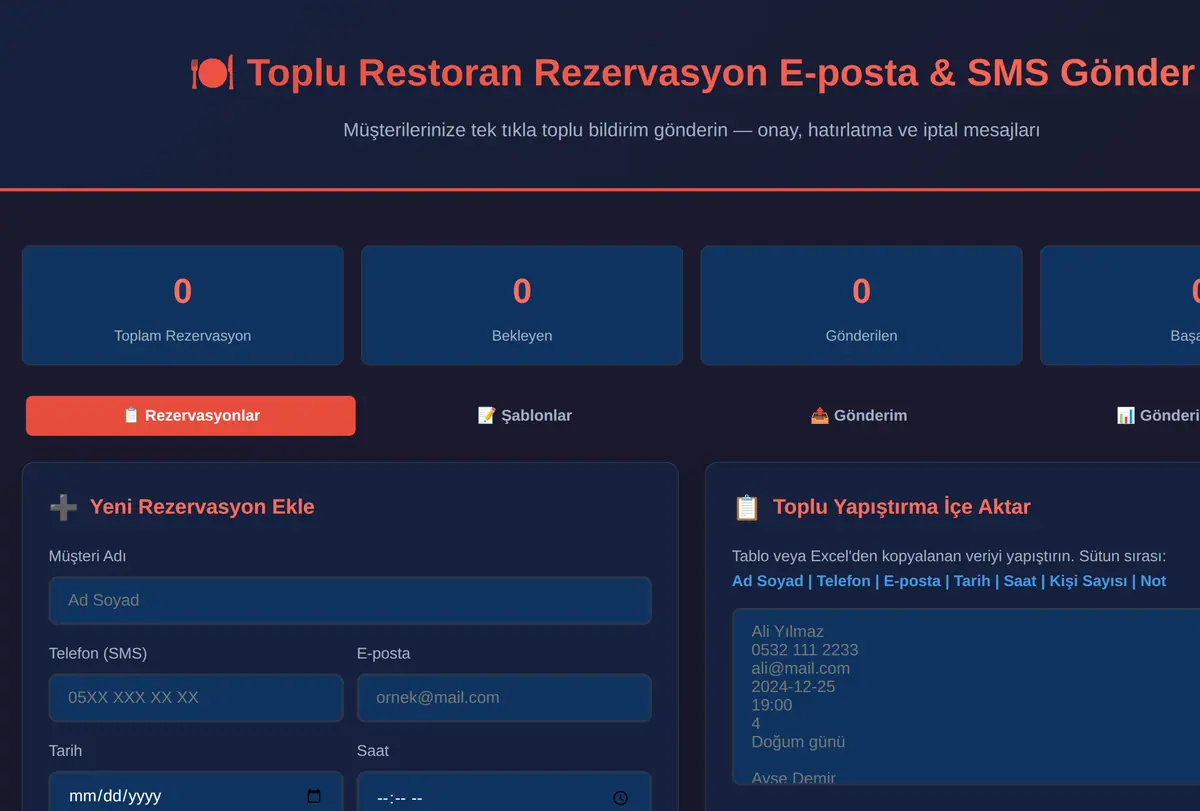The image size is (1200, 811).
Task: Click the Bekleyen stat card
Action: pyautogui.click(x=522, y=306)
